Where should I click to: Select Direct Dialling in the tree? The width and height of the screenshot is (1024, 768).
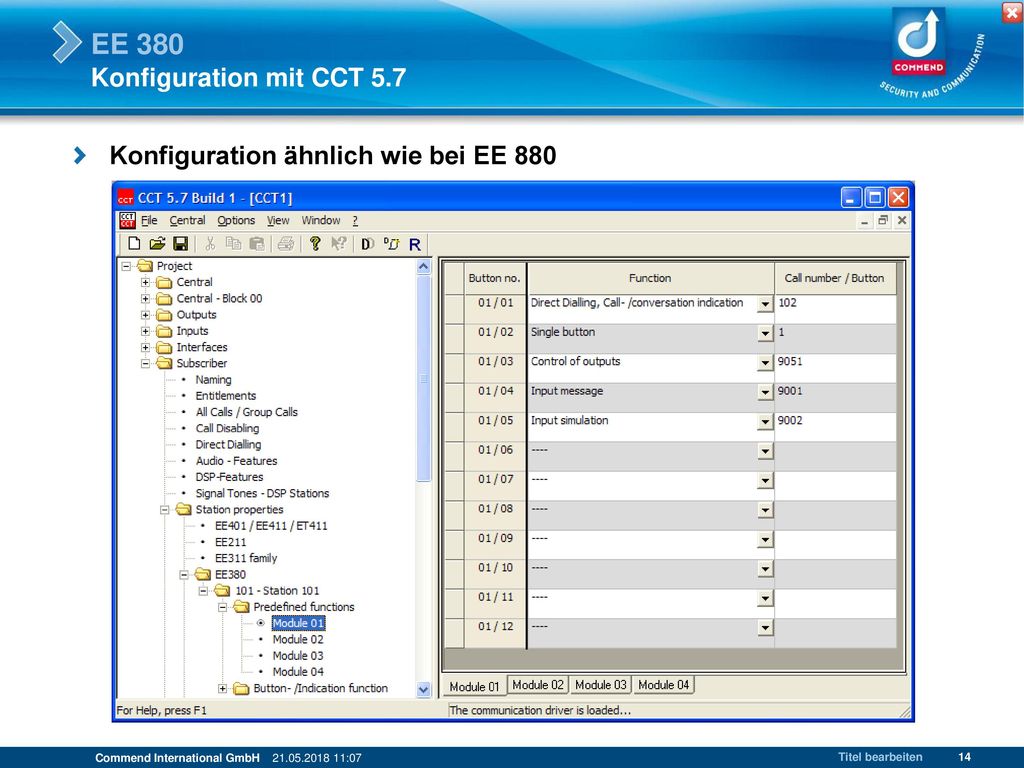point(228,445)
